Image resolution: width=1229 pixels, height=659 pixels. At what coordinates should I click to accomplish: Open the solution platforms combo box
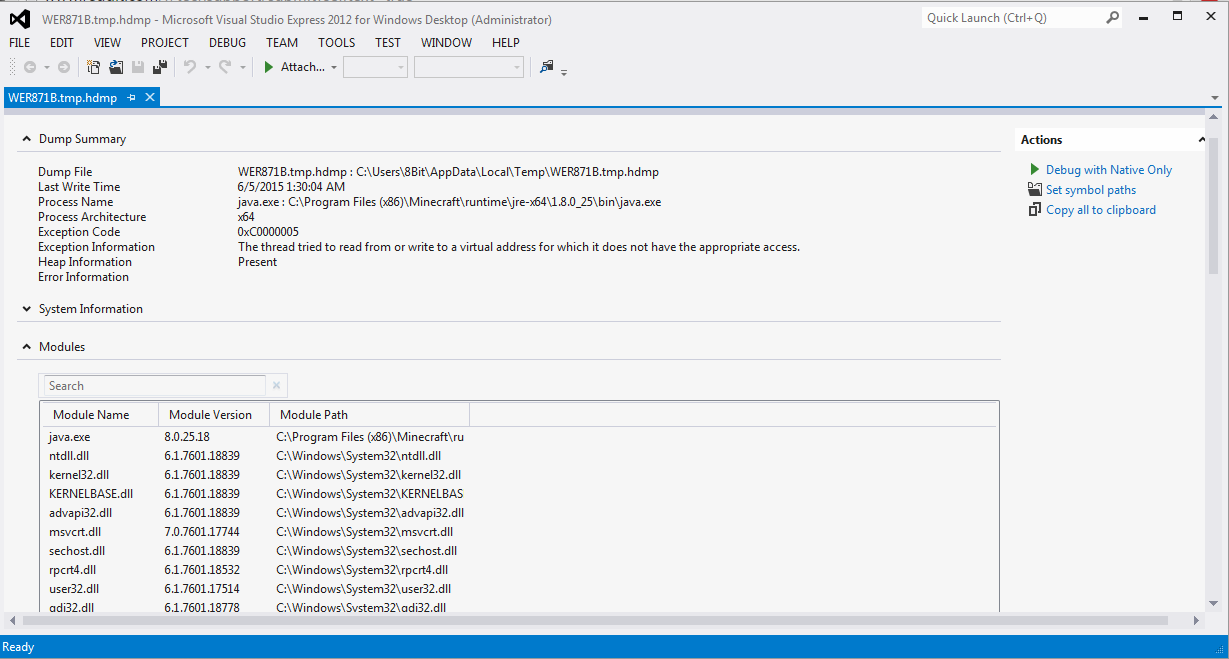469,67
